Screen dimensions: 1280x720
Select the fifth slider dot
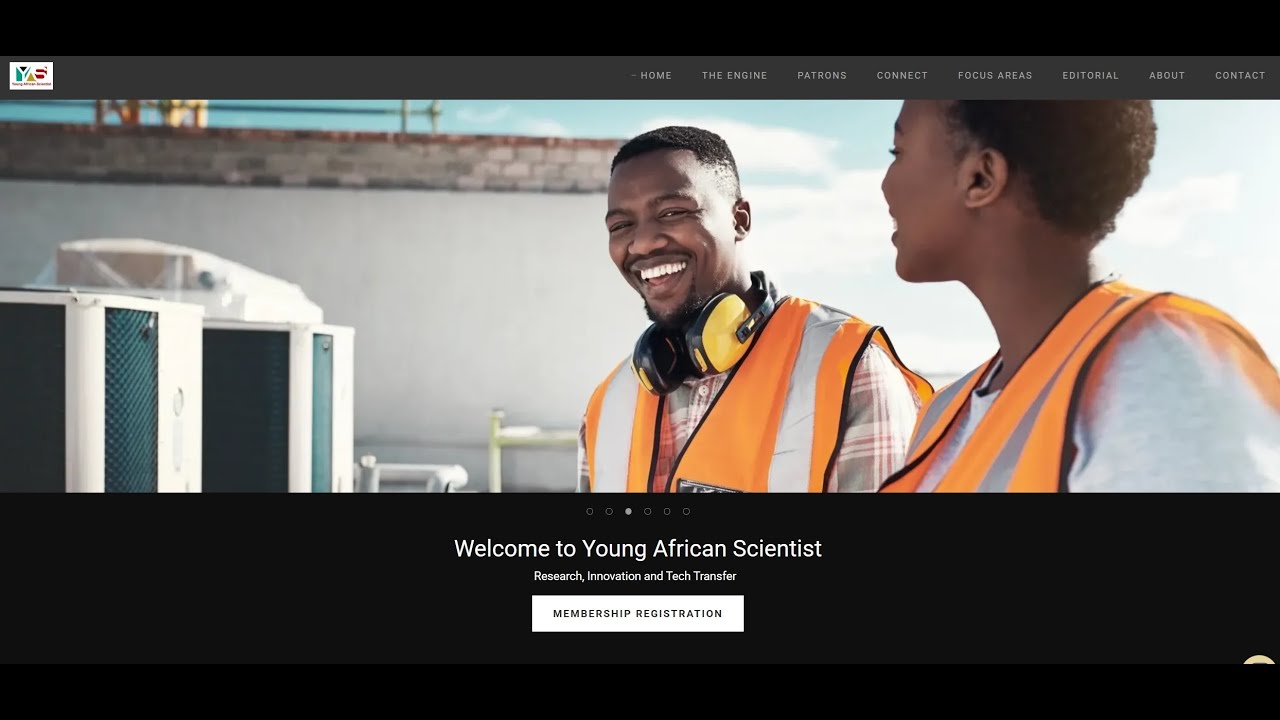coord(667,511)
